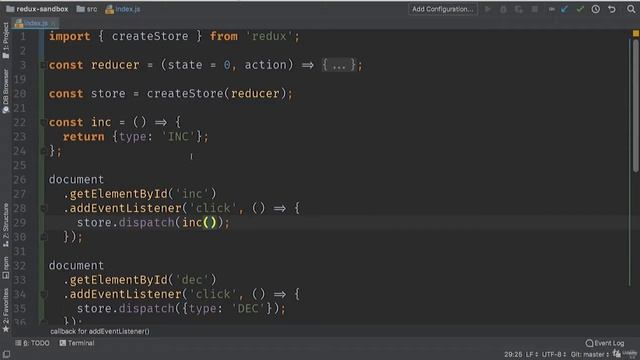Click the Debug bug icon
Viewport: 640px width, 360px height.
pos(503,9)
